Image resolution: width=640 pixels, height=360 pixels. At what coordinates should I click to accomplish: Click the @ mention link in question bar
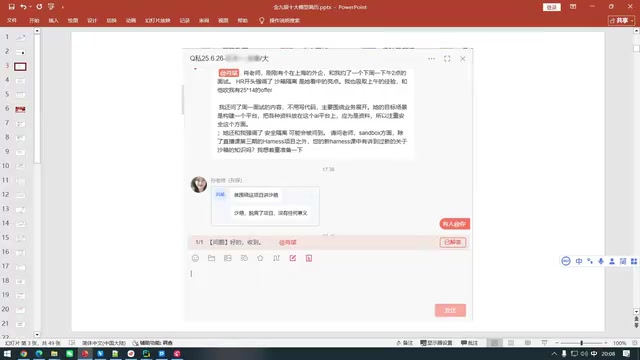287,242
